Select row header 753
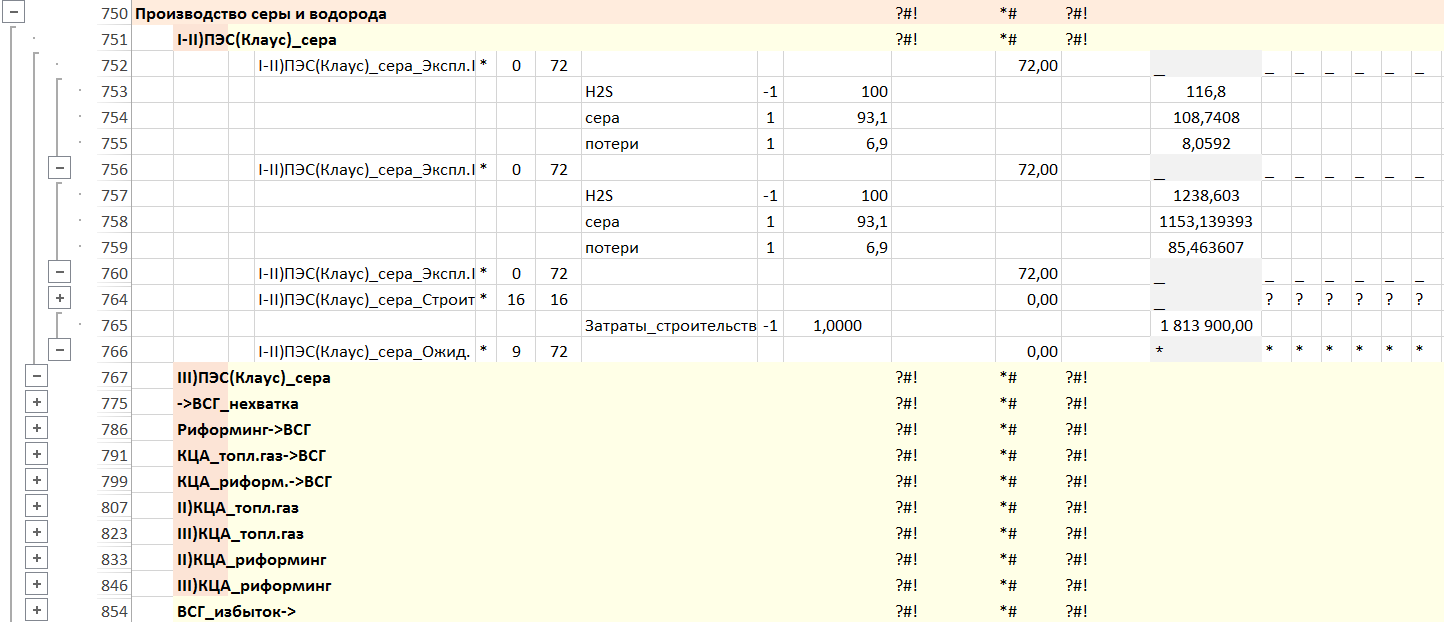Viewport: 1444px width, 622px height. (x=114, y=92)
